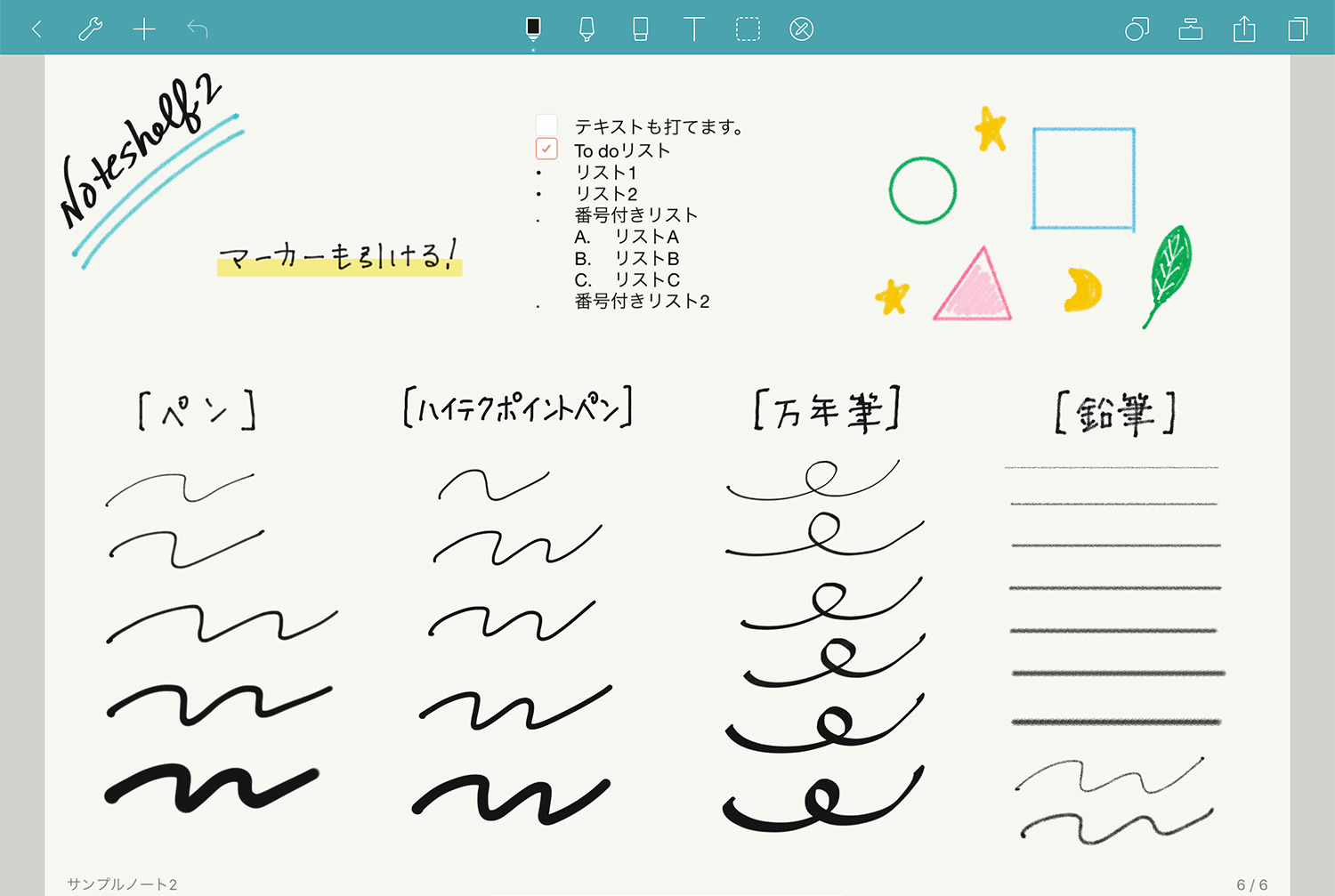Click the handwritten マーカーも引ける! highlighted note
This screenshot has width=1335, height=896.
pyautogui.click(x=339, y=258)
